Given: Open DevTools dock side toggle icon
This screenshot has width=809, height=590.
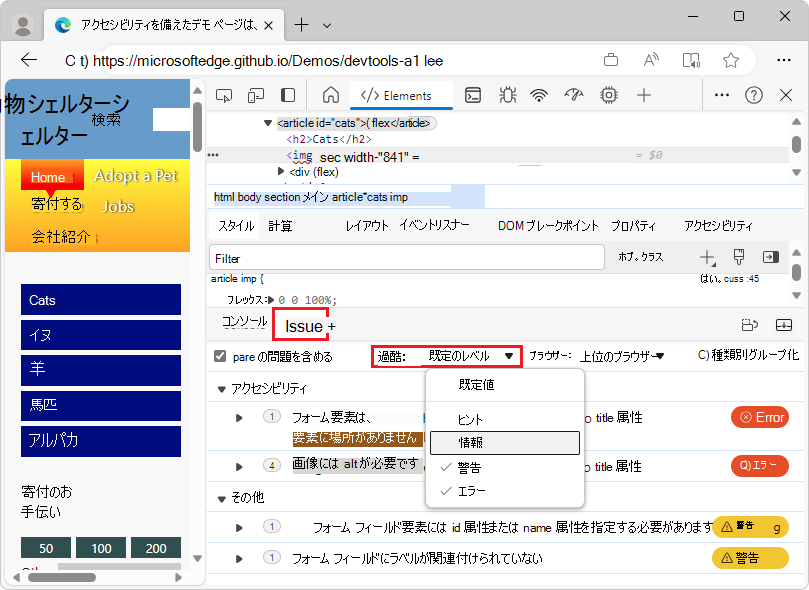Looking at the screenshot, I should tap(289, 94).
